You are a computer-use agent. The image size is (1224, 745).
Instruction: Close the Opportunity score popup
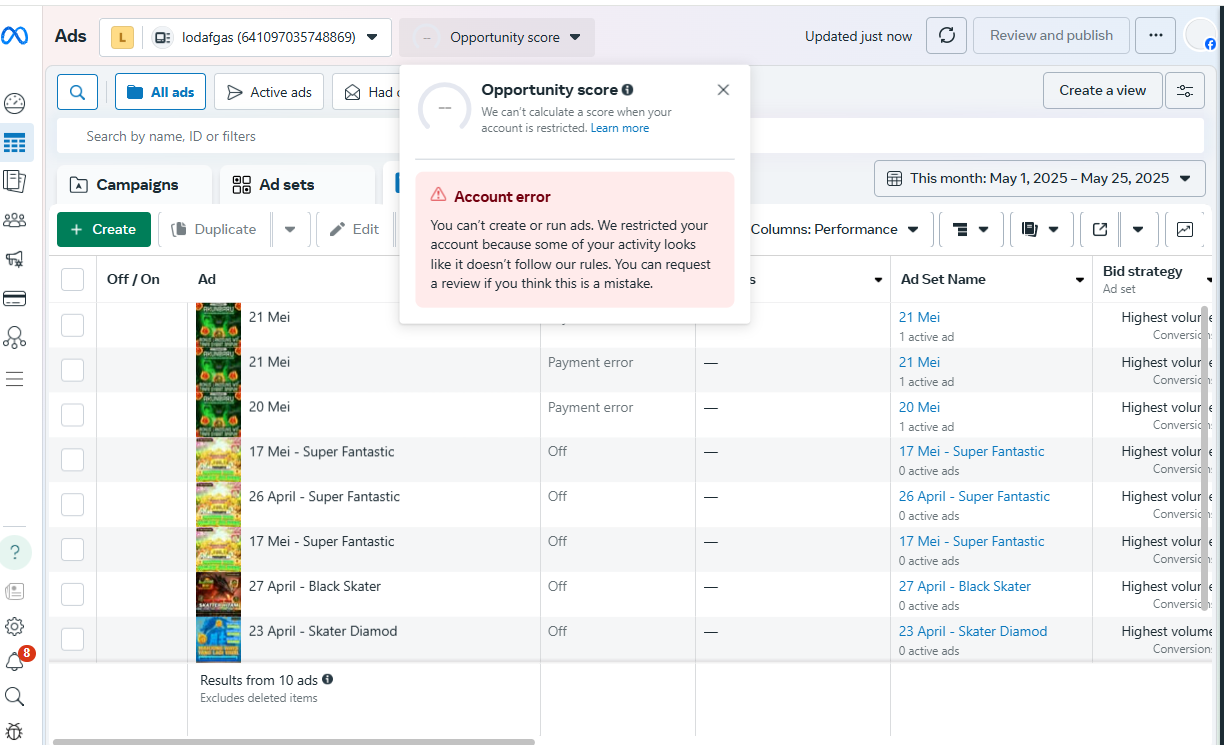click(x=723, y=90)
